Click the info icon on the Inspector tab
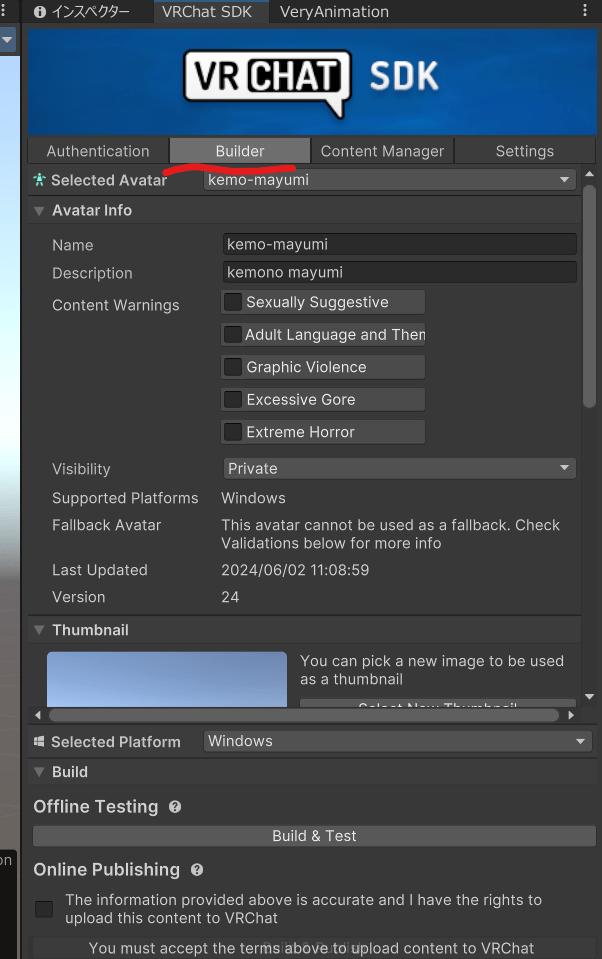 click(x=40, y=13)
